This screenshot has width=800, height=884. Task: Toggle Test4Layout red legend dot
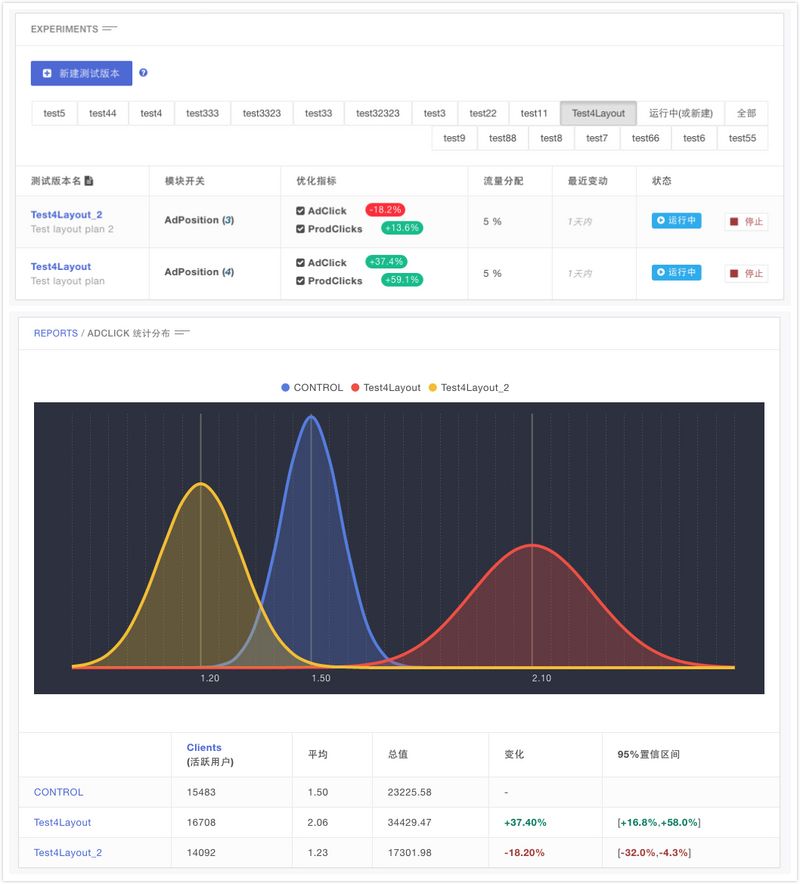click(355, 388)
